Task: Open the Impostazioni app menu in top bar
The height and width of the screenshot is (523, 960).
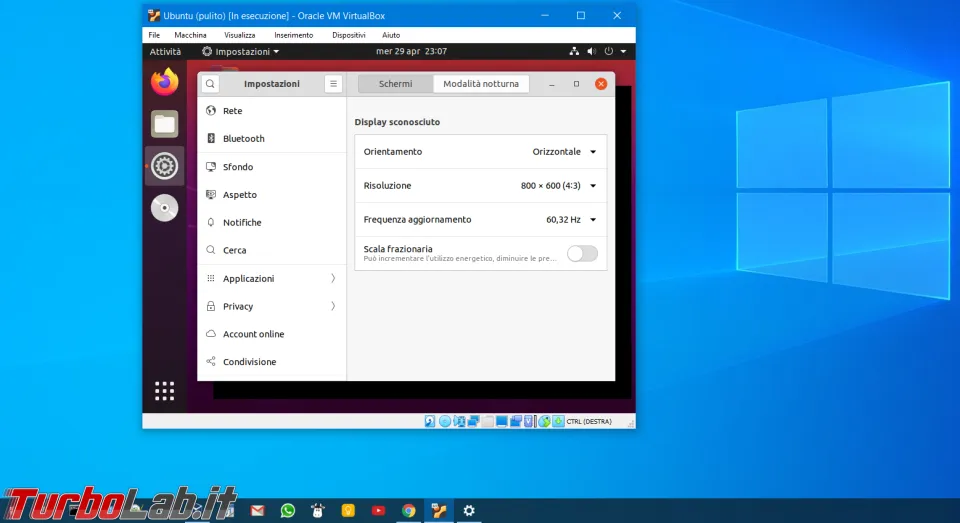Action: tap(241, 51)
